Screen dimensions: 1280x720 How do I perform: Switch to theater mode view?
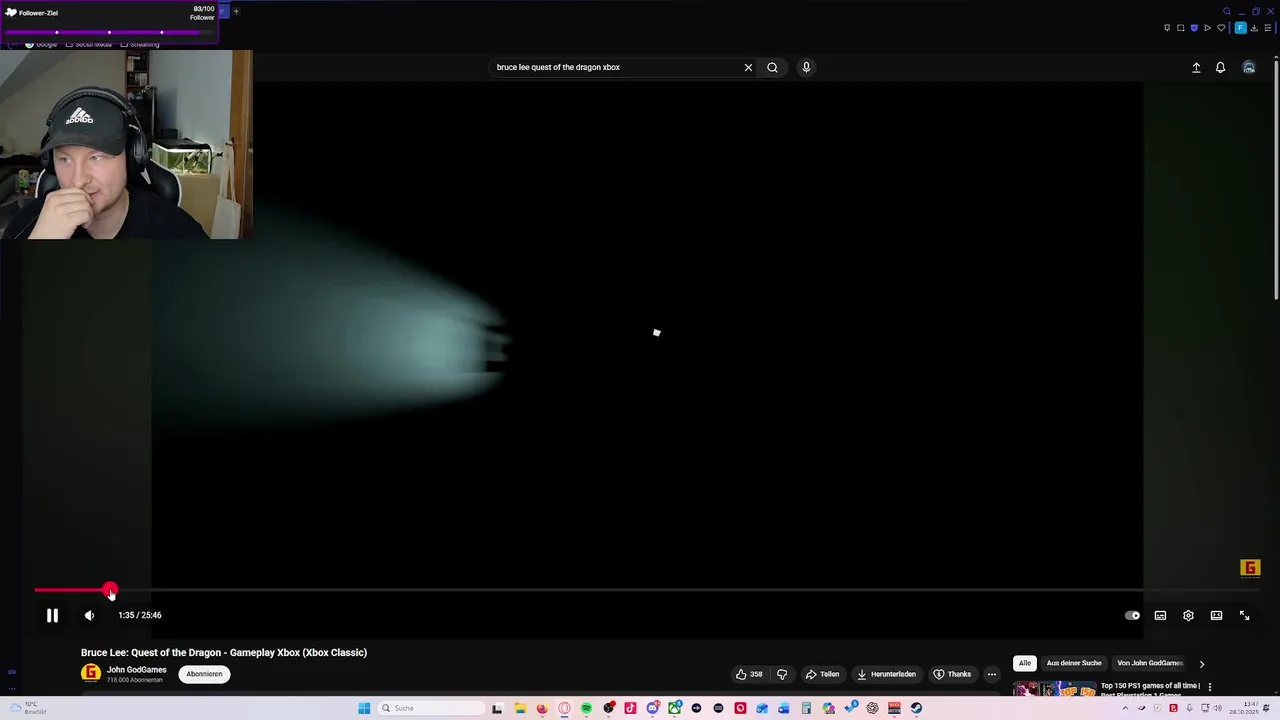1216,615
